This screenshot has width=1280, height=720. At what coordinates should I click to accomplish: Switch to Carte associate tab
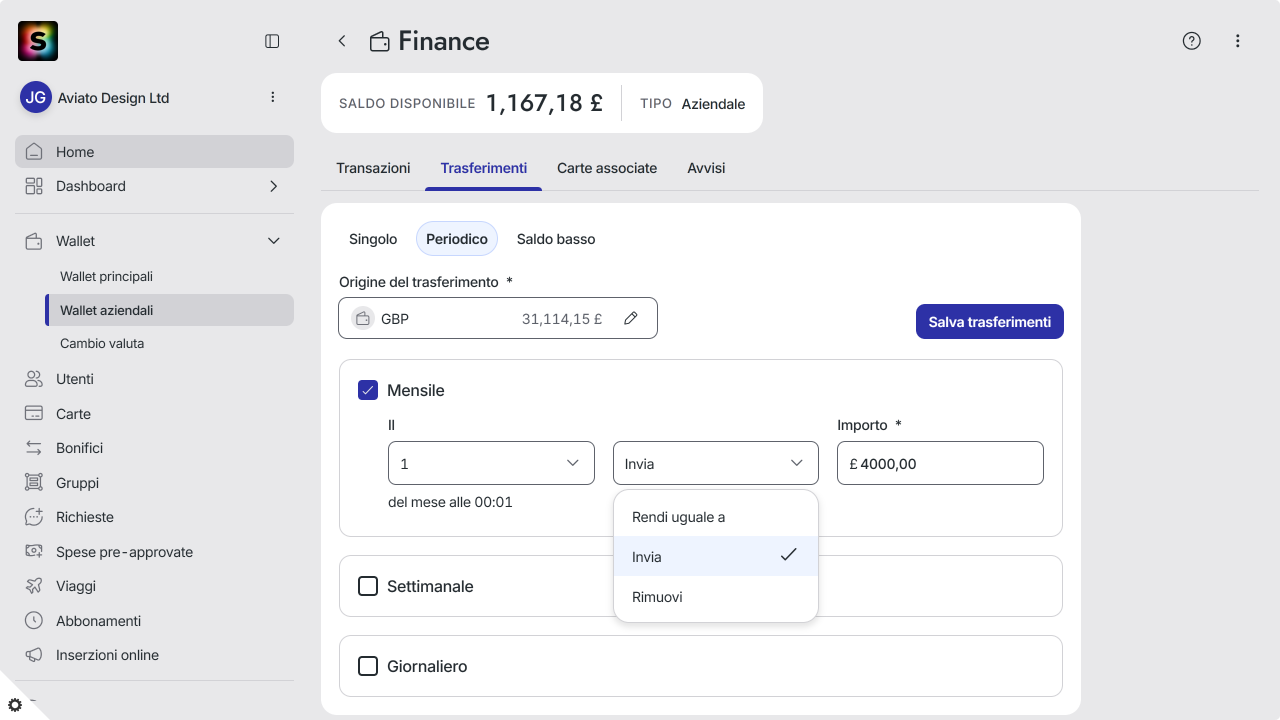click(607, 168)
